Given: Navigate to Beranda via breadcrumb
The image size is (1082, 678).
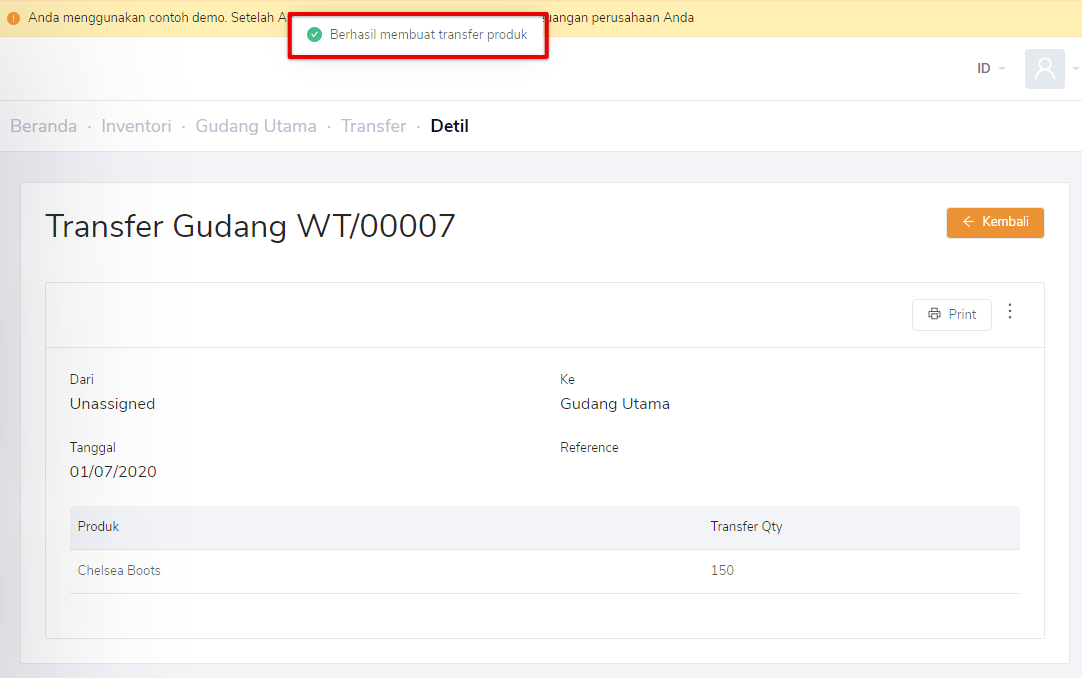Looking at the screenshot, I should [43, 126].
